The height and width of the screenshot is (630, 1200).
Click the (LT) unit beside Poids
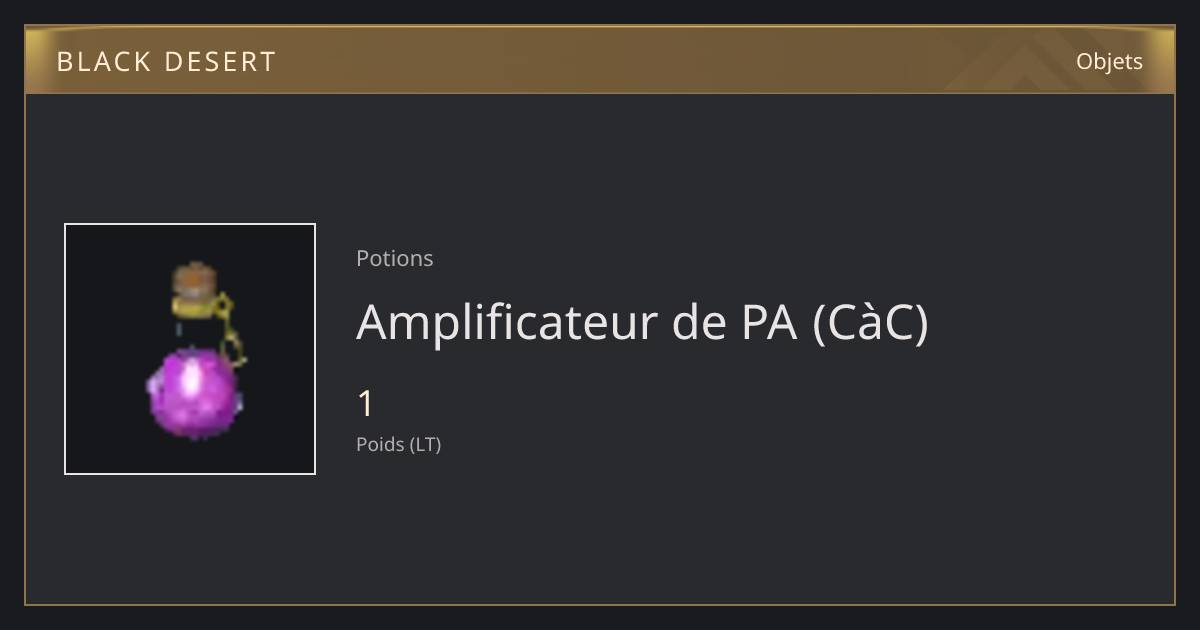click(425, 444)
